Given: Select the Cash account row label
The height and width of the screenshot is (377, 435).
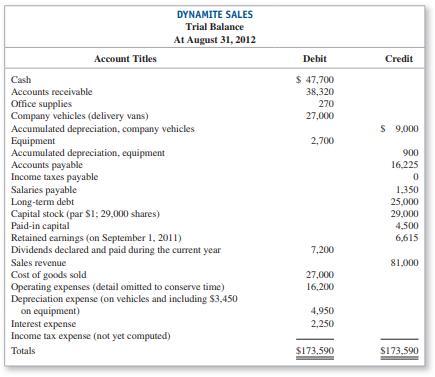Looking at the screenshot, I should tap(21, 80).
